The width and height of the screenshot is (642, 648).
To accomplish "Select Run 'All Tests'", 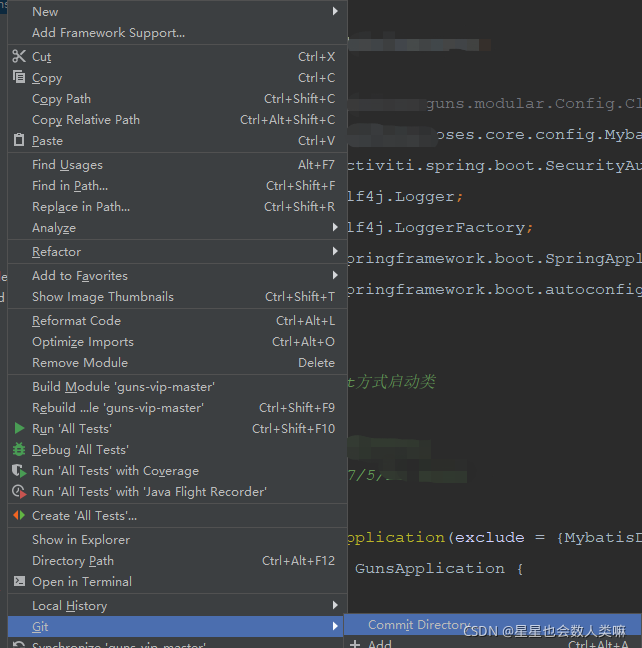I will click(177, 429).
